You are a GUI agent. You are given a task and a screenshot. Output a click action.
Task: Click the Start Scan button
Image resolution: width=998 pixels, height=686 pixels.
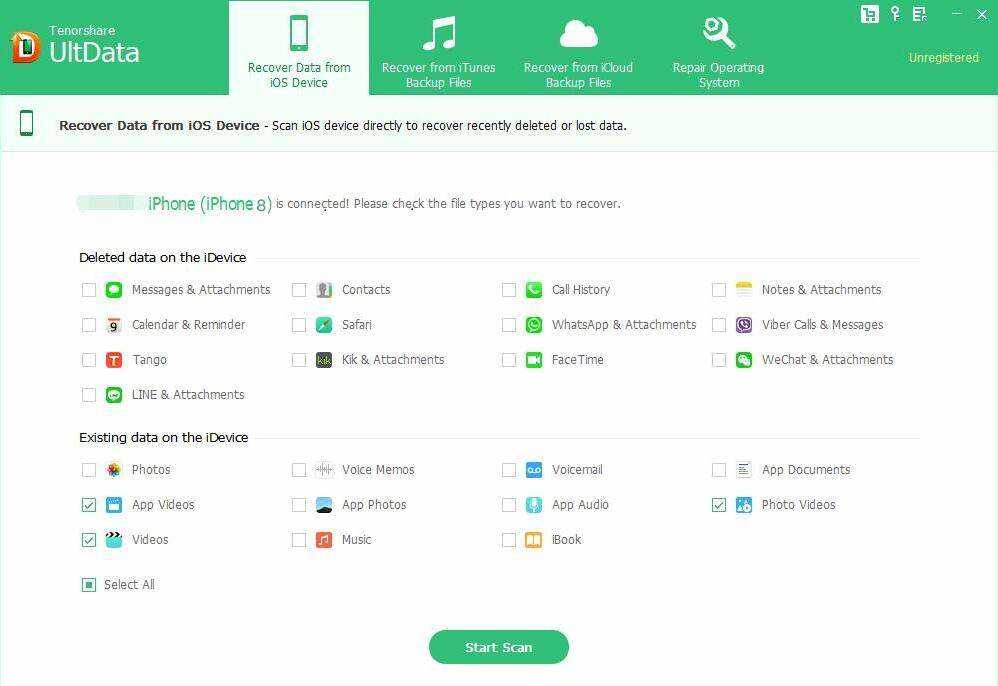(499, 647)
